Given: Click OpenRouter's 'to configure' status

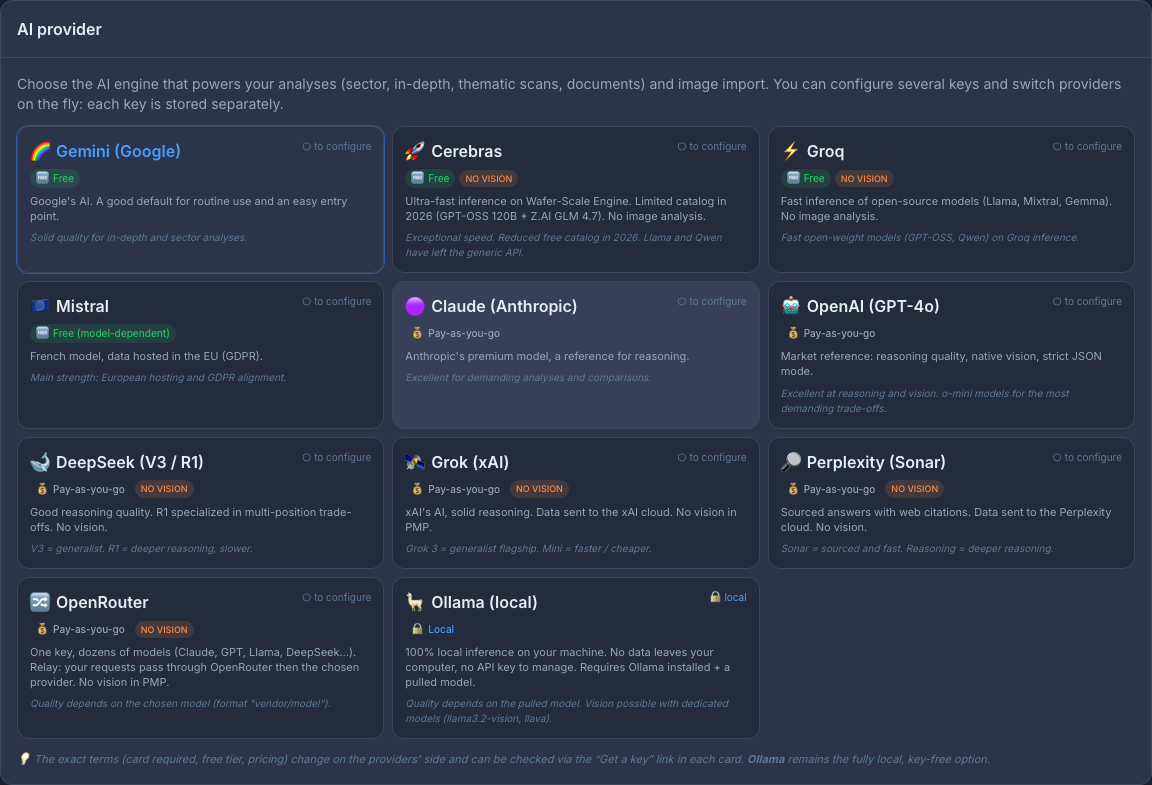Looking at the screenshot, I should coord(336,598).
